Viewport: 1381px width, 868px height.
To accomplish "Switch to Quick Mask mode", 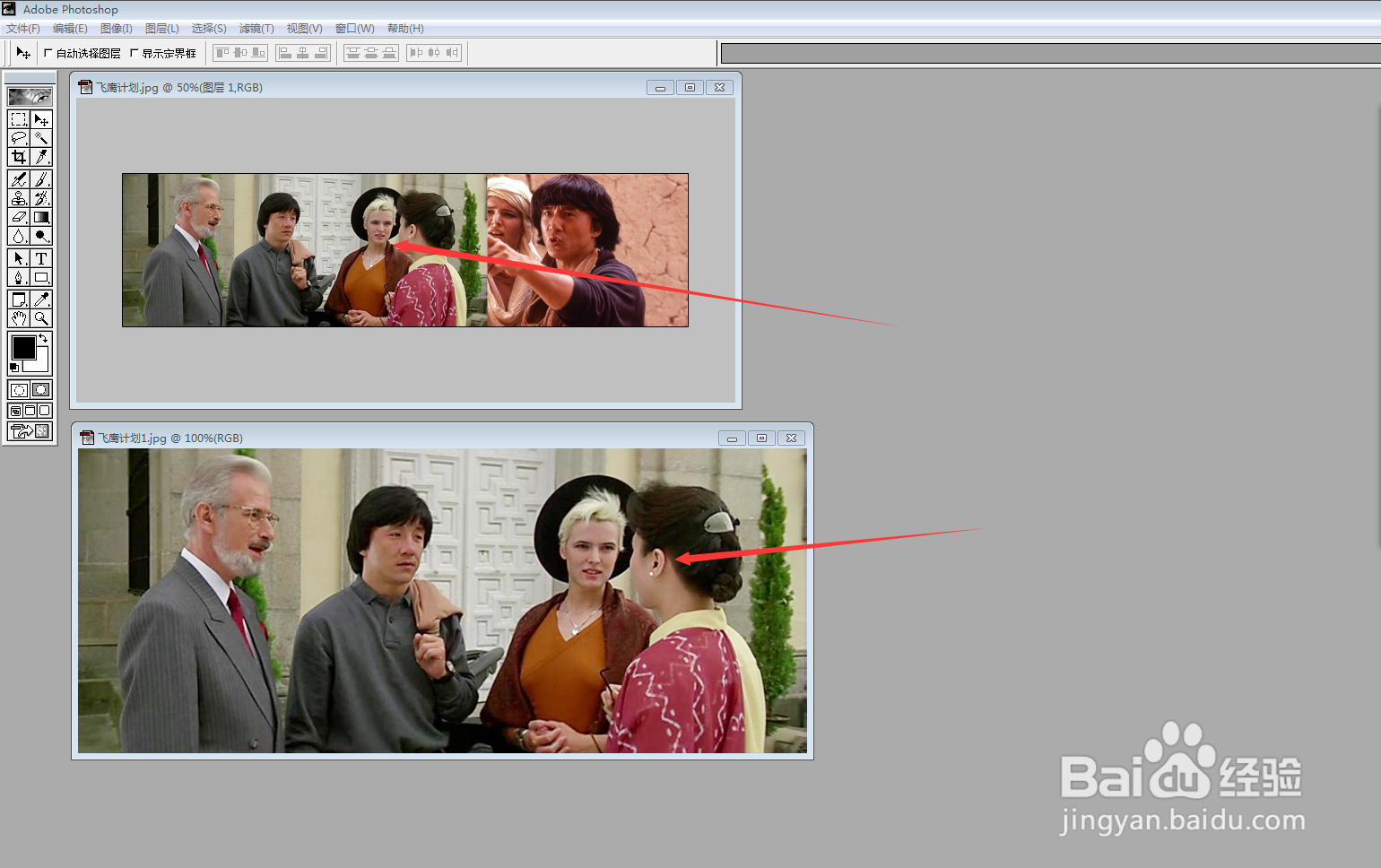I will (41, 390).
